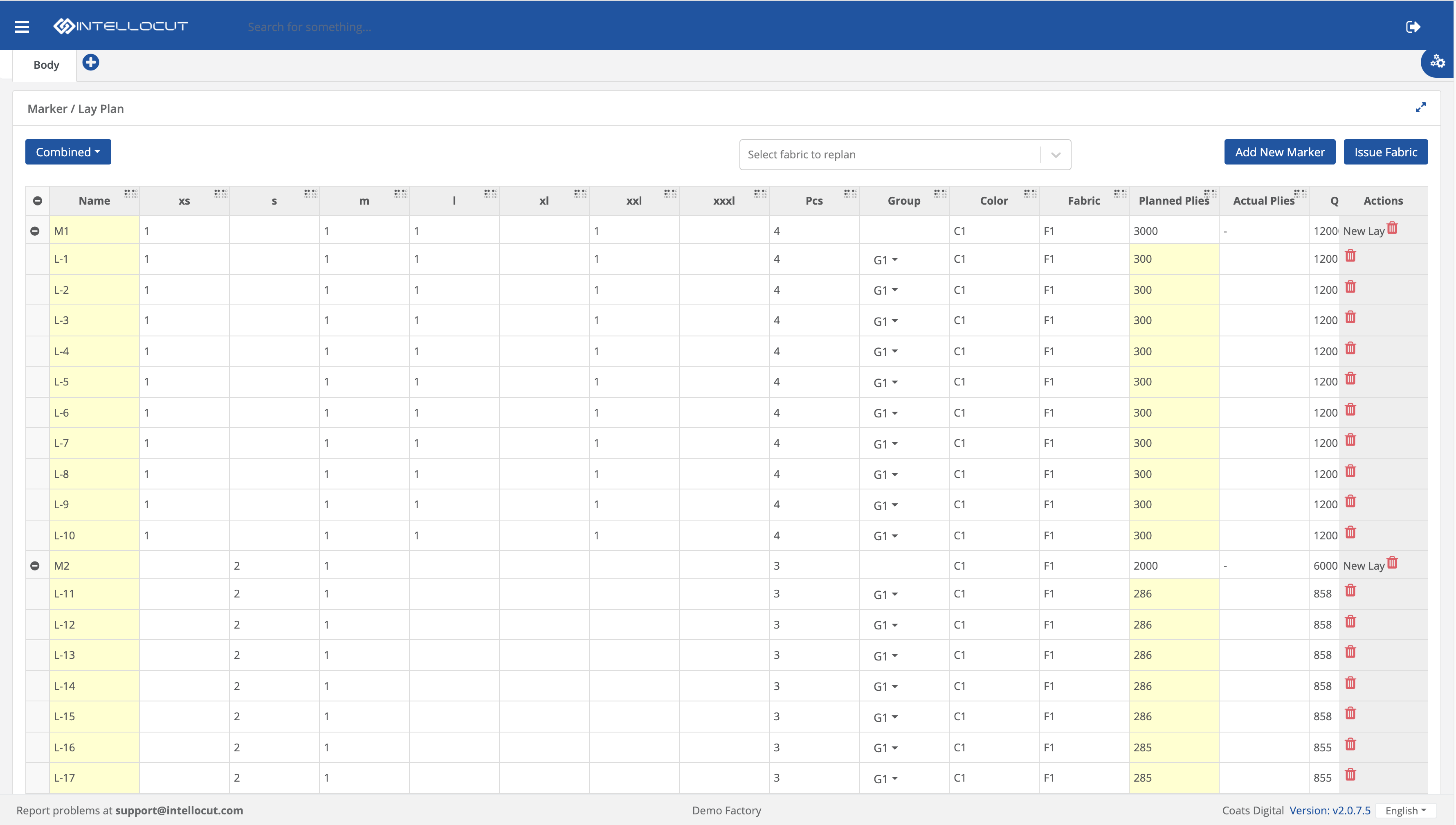This screenshot has width=1456, height=825.
Task: Expand Marker/Lay Plan panel to fullscreen
Action: point(1421,108)
